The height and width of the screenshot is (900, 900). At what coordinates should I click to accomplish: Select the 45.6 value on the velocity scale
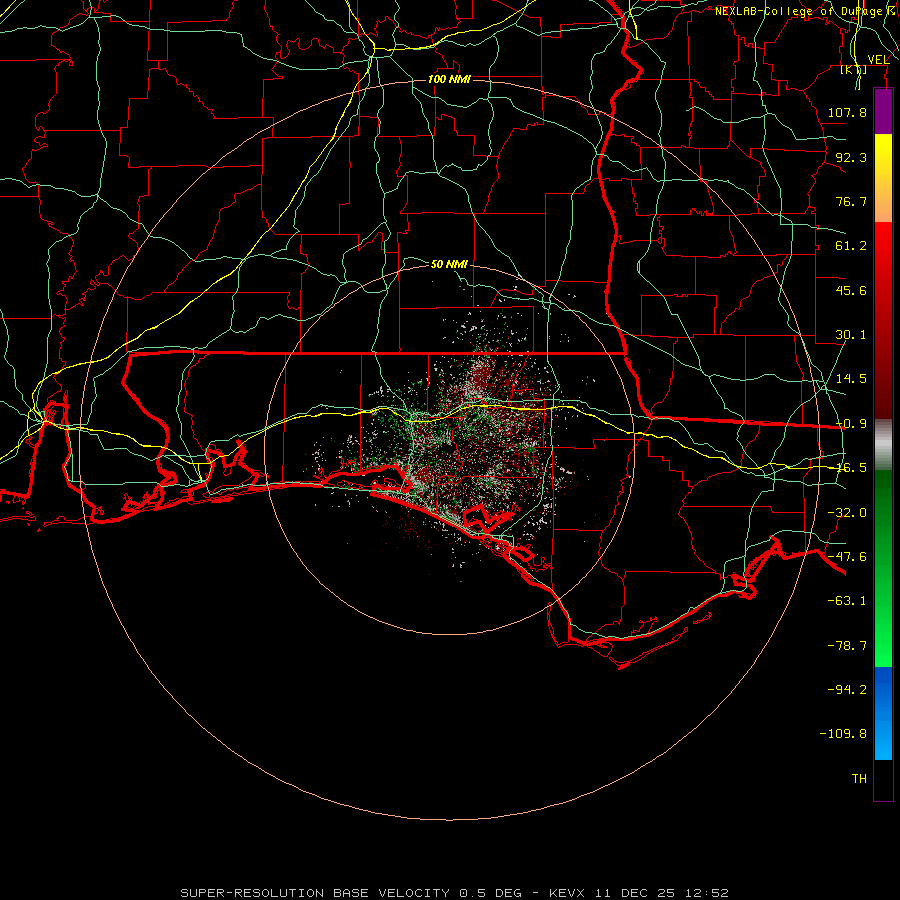851,290
